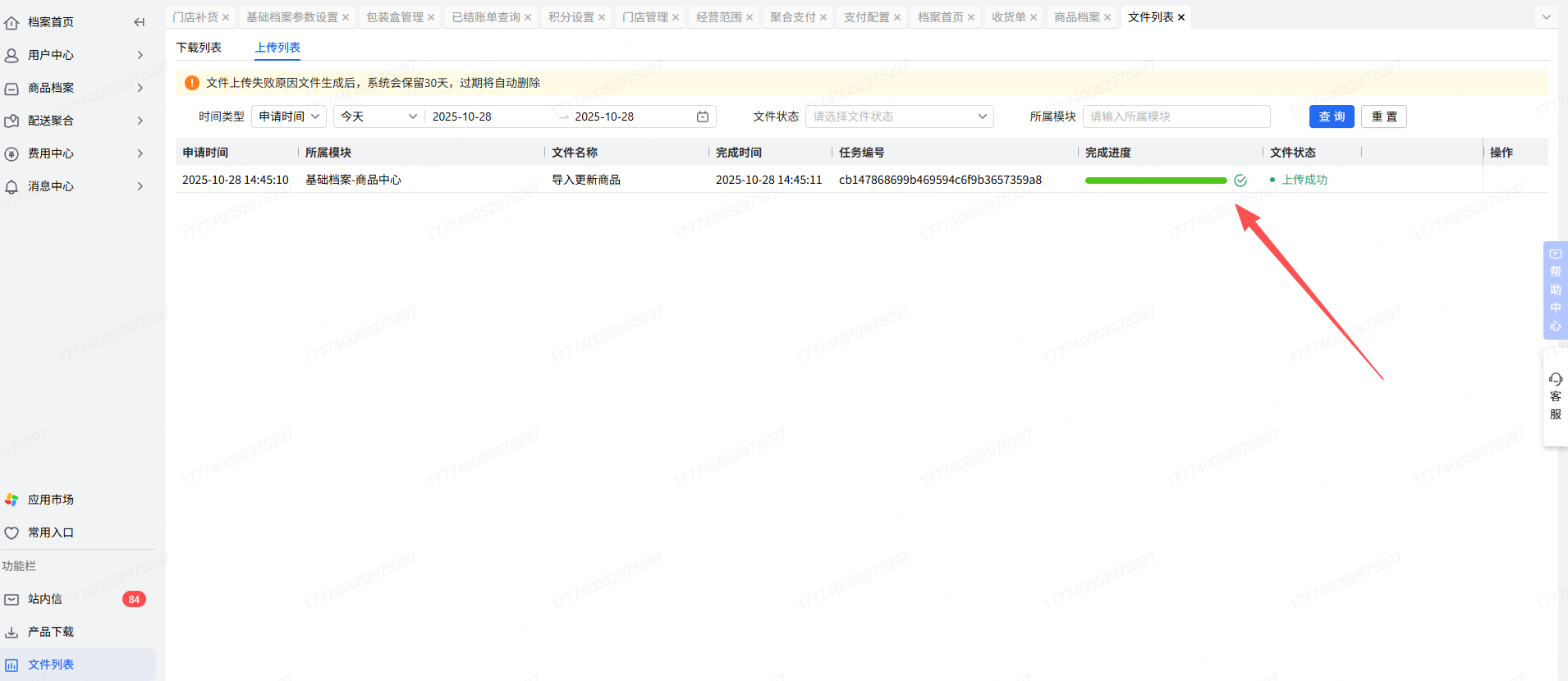
Task: Click the task ID cb147868699b... cell
Action: point(940,180)
